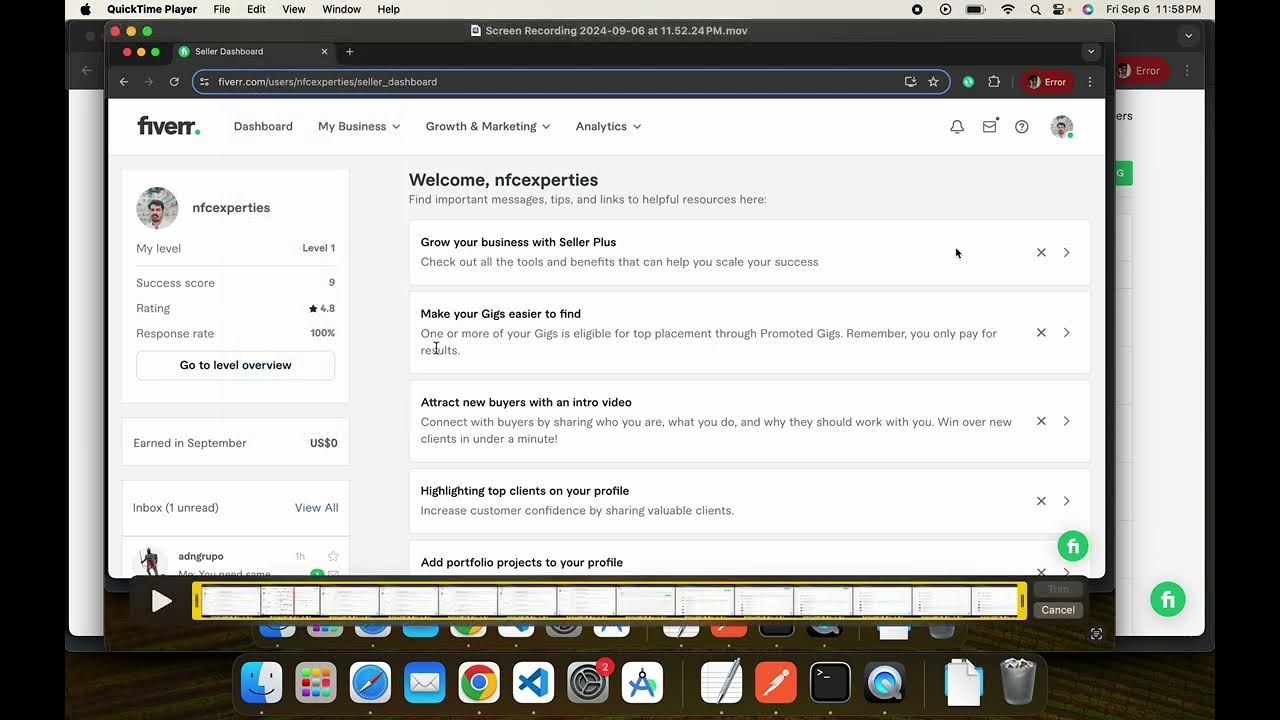Click the Cancel button in the QuickTime trim bar
Image resolution: width=1280 pixels, height=720 pixels.
[x=1058, y=610]
